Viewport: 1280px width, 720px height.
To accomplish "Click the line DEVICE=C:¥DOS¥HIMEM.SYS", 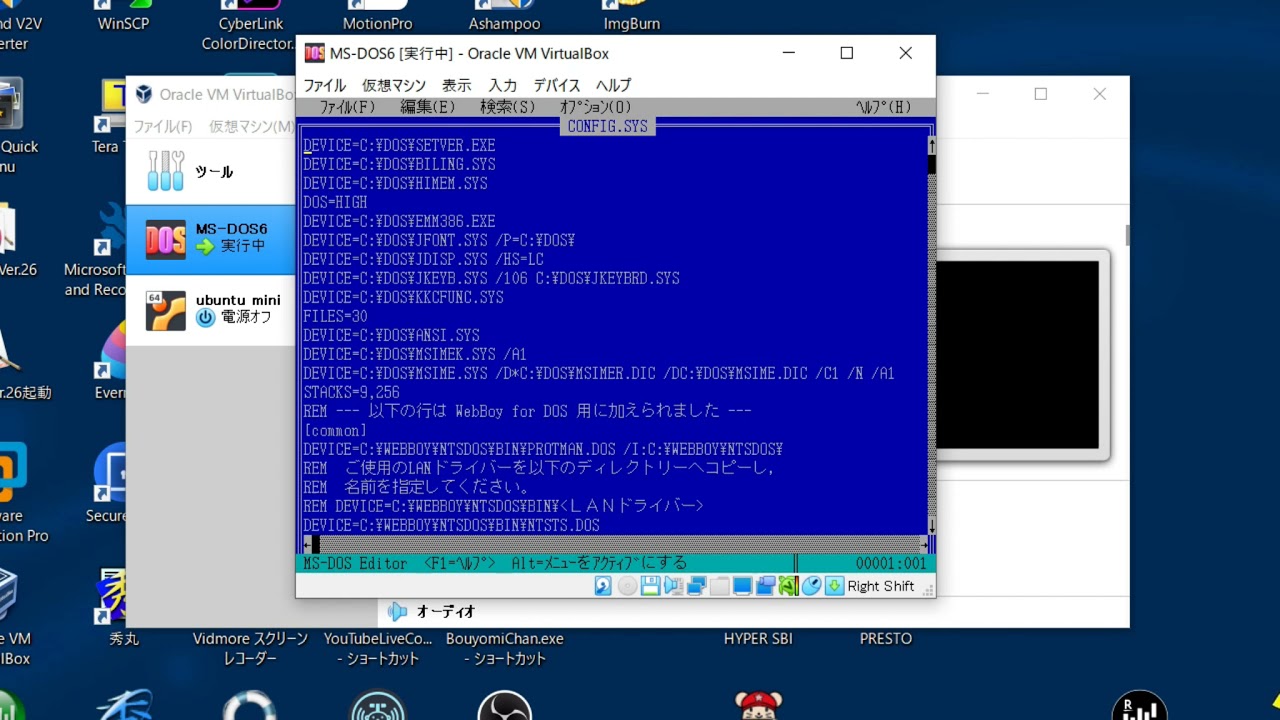I will [395, 183].
